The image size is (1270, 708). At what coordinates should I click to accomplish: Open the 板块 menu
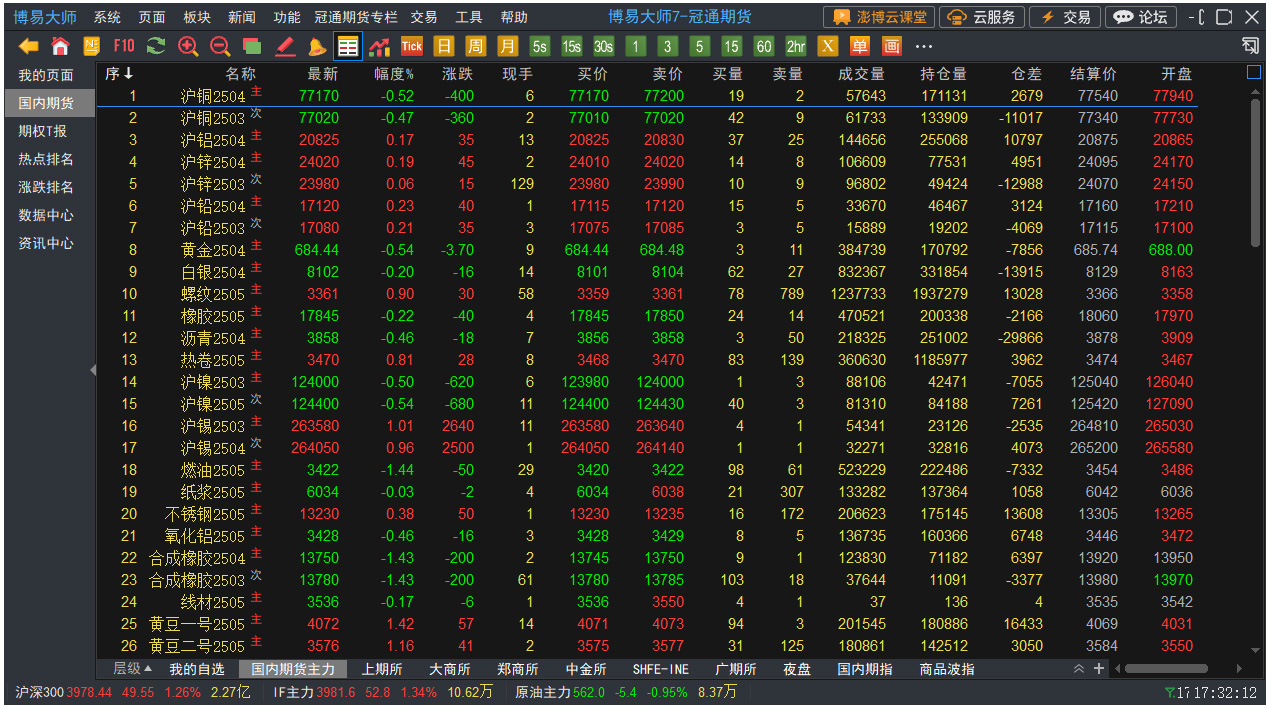point(197,17)
